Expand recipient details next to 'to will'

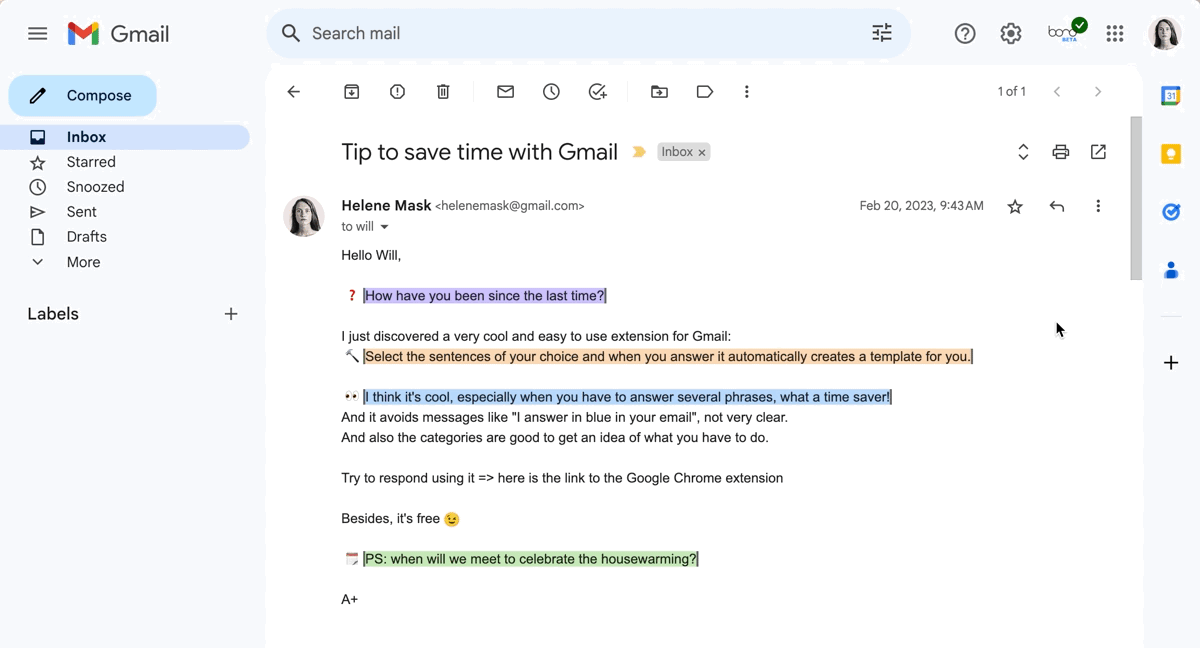[384, 227]
